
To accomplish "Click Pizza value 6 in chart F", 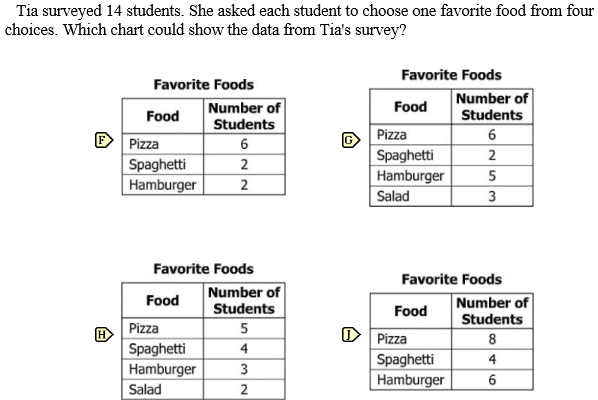I will pyautogui.click(x=244, y=144).
